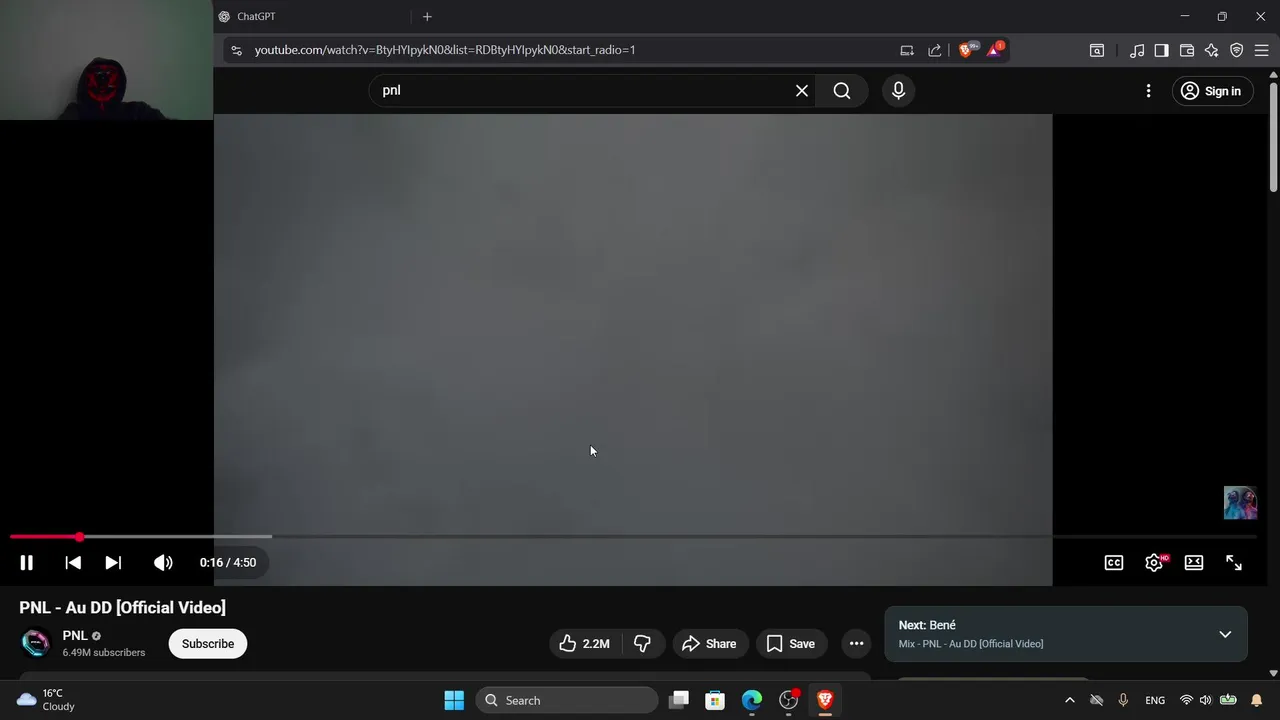Viewport: 1280px width, 720px height.
Task: Switch to the ChatGPT tab
Action: pyautogui.click(x=312, y=17)
